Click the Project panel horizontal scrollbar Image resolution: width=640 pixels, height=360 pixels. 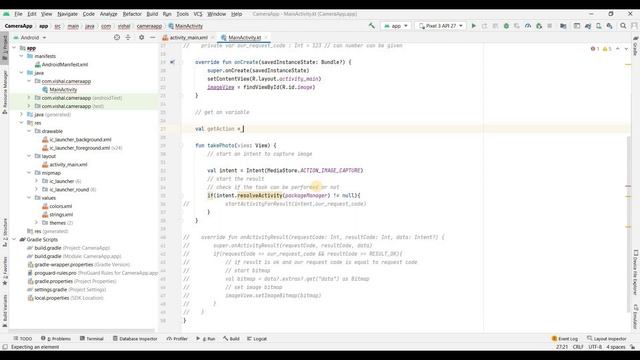point(82,331)
